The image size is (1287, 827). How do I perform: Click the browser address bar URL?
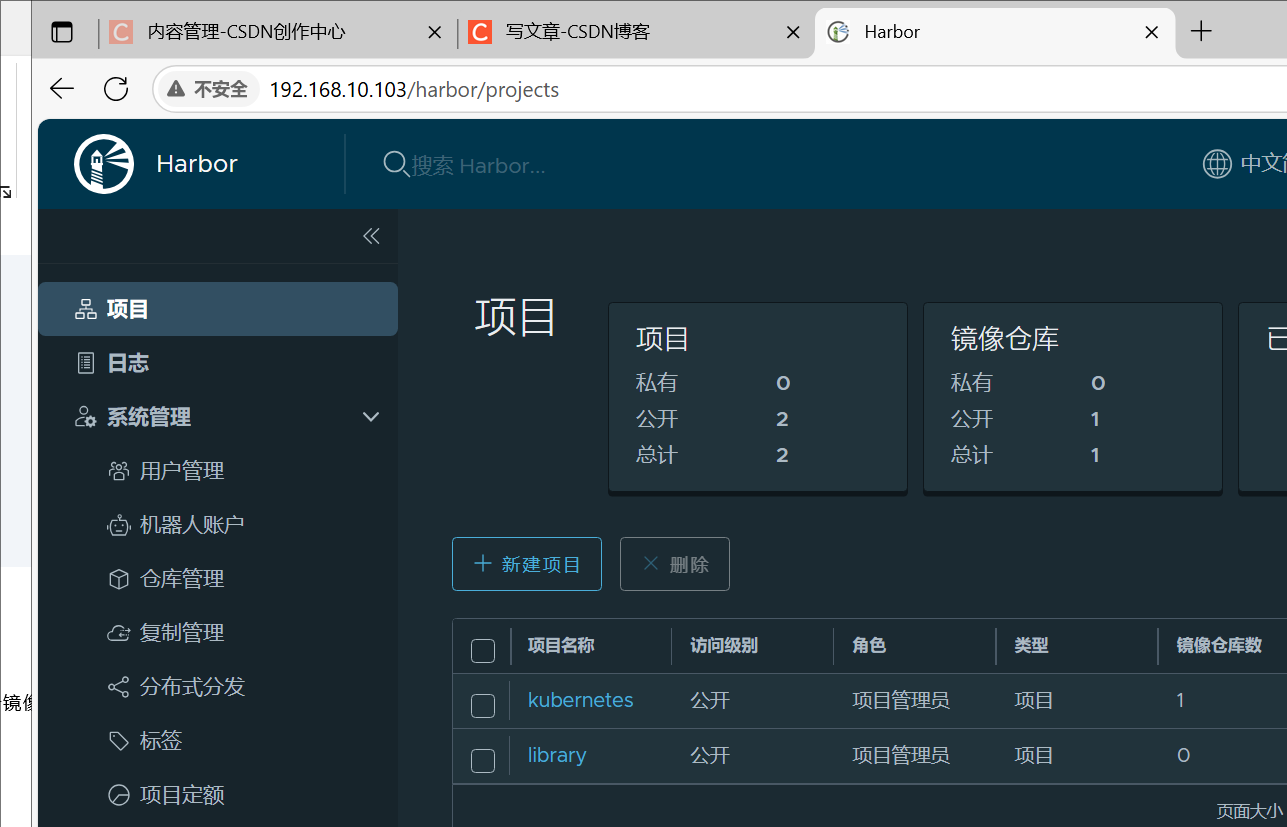[414, 90]
